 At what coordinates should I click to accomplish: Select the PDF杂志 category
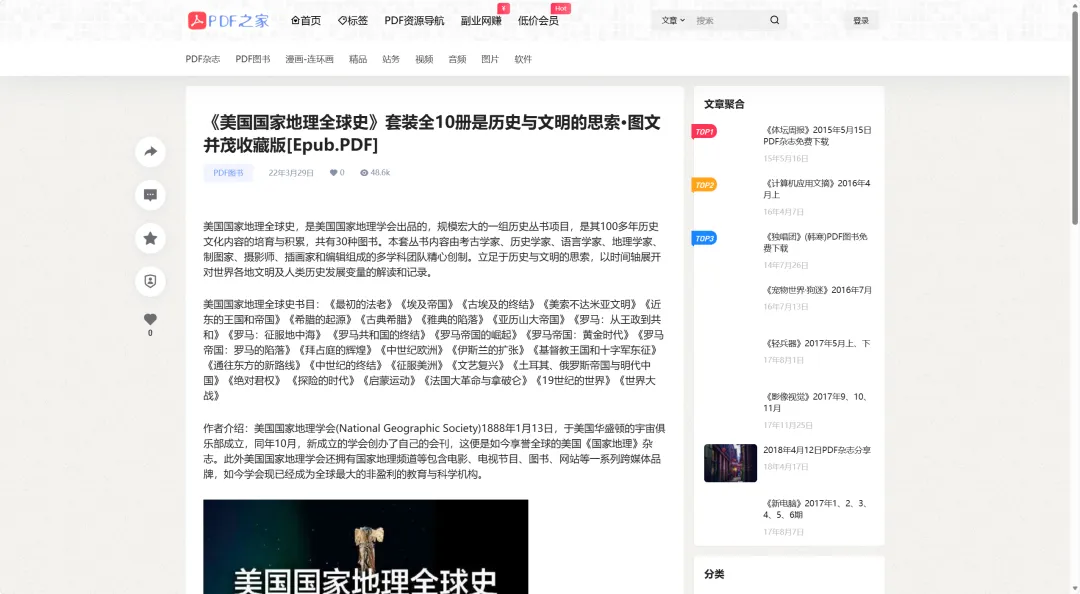point(202,59)
